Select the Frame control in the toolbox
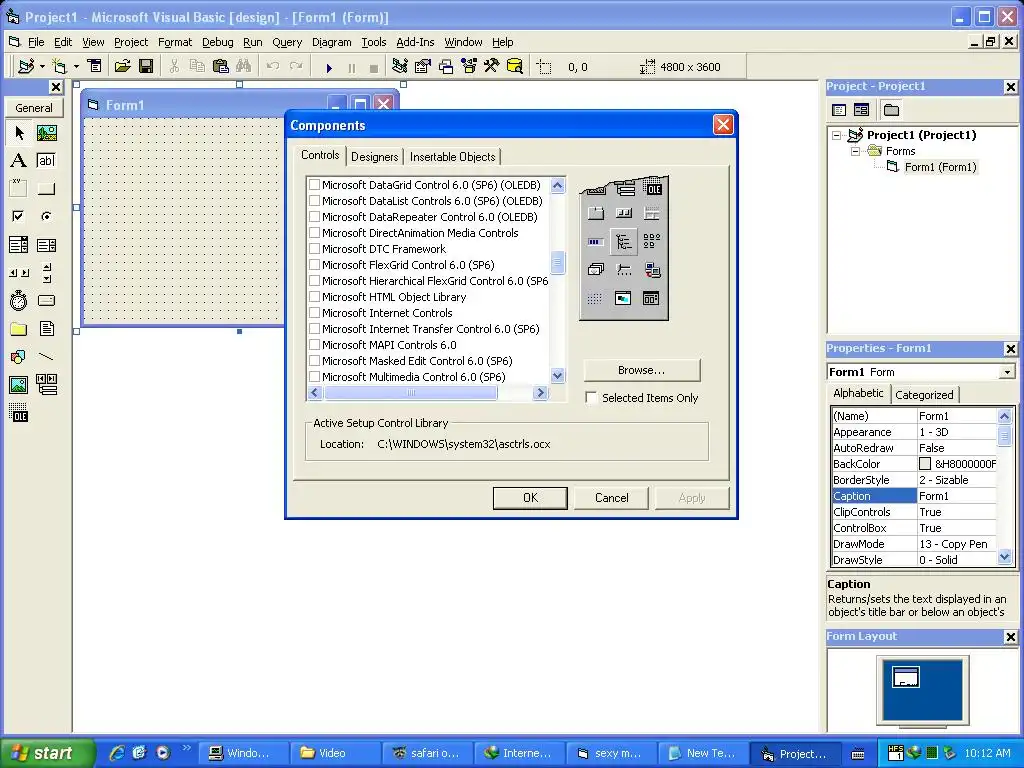Viewport: 1024px width, 768px height. click(19, 189)
